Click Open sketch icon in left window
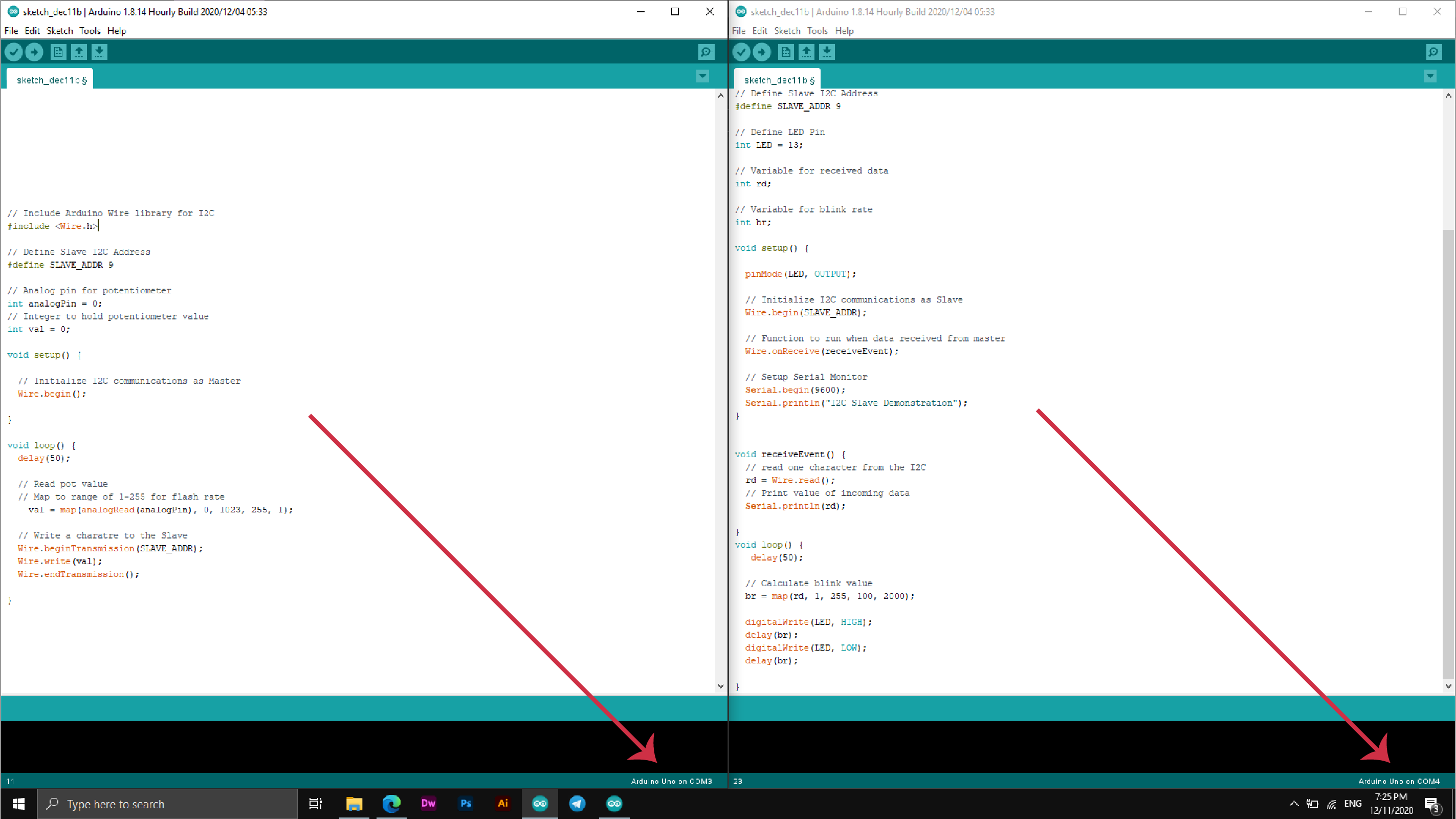 click(79, 52)
